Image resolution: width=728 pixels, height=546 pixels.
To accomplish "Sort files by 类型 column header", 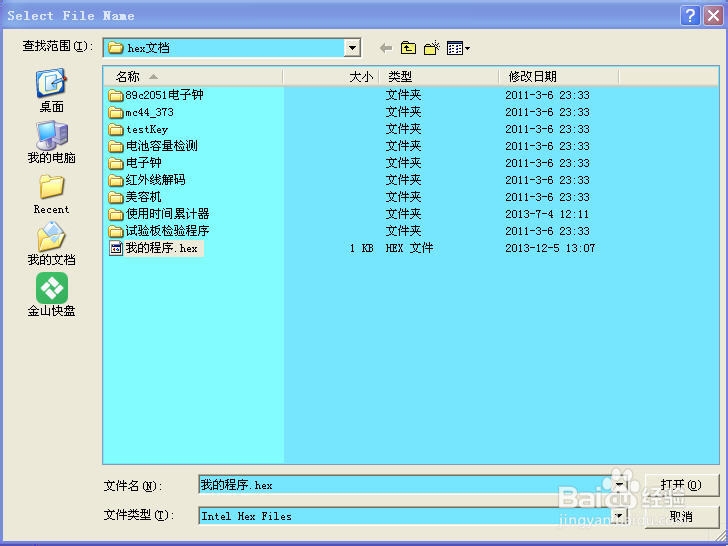I will tap(439, 77).
